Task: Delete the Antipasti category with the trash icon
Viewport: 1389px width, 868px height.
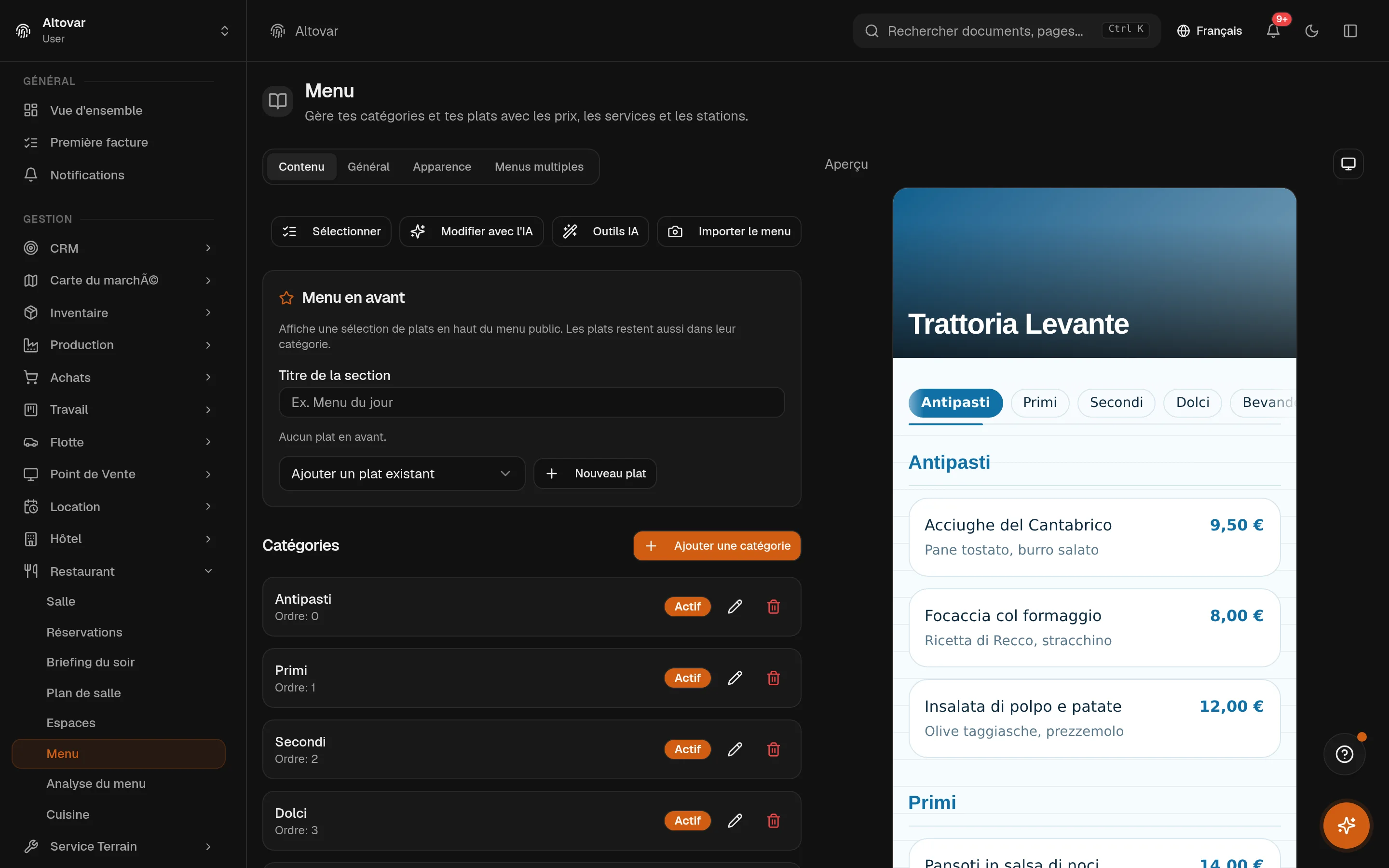Action: 773,606
